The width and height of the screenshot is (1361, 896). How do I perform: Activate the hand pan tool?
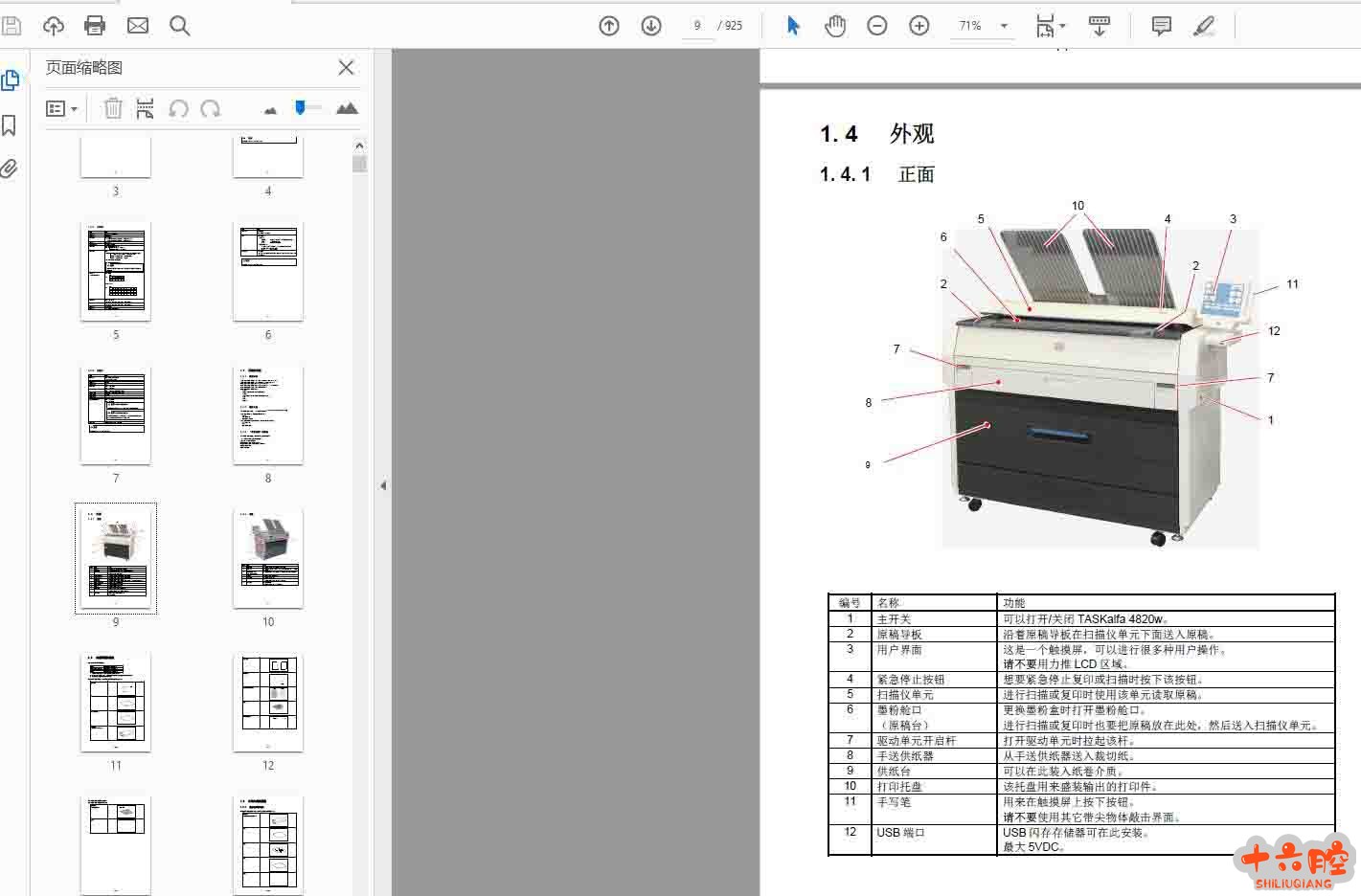pos(835,26)
